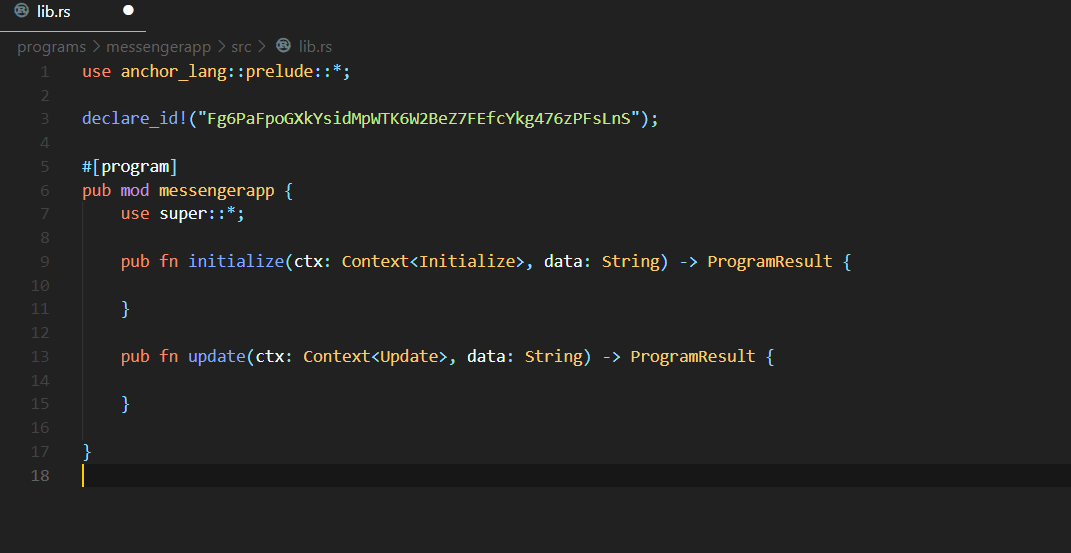Click the update function name
This screenshot has height=553, width=1071.
coord(217,356)
